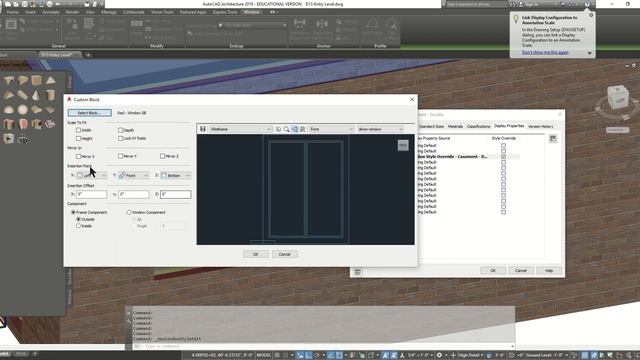Click the edit display properties icon in Window Style dialog
The height and width of the screenshot is (360, 640).
553,139
